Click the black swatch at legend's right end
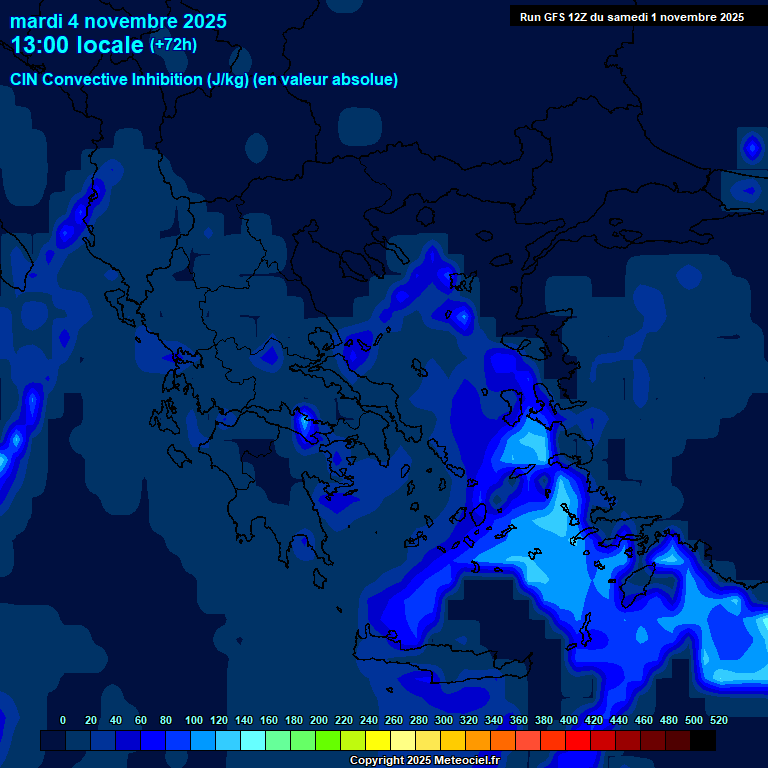The height and width of the screenshot is (768, 768). (x=703, y=741)
